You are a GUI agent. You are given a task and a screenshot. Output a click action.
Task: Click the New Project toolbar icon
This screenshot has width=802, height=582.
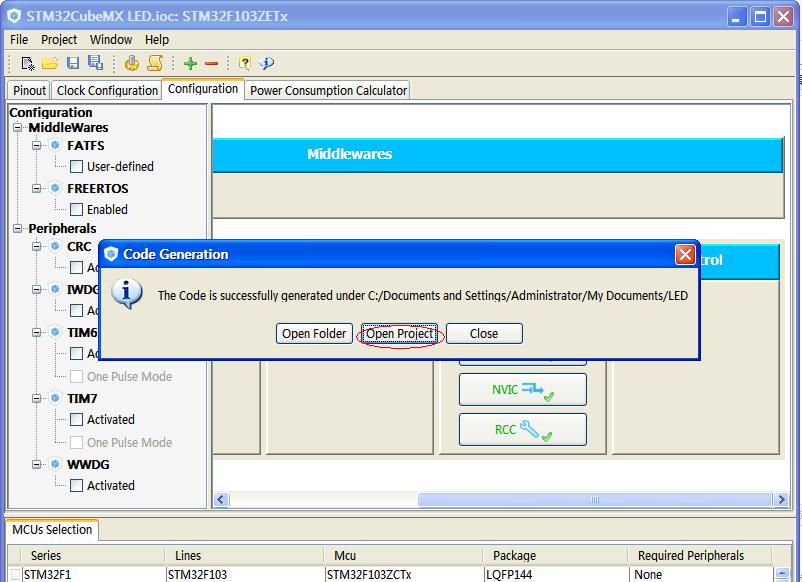pyautogui.click(x=27, y=63)
